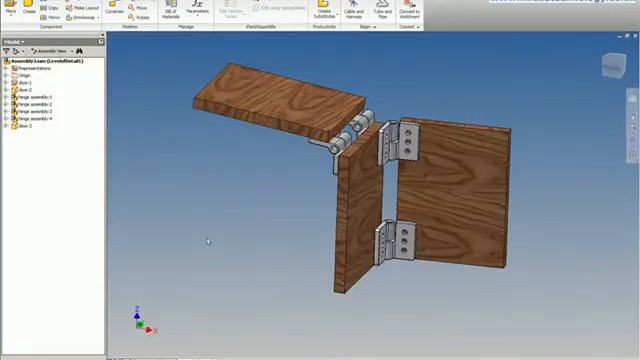This screenshot has width=640, height=360.
Task: Open the Parameters dropdown arrow
Action: [198, 16]
